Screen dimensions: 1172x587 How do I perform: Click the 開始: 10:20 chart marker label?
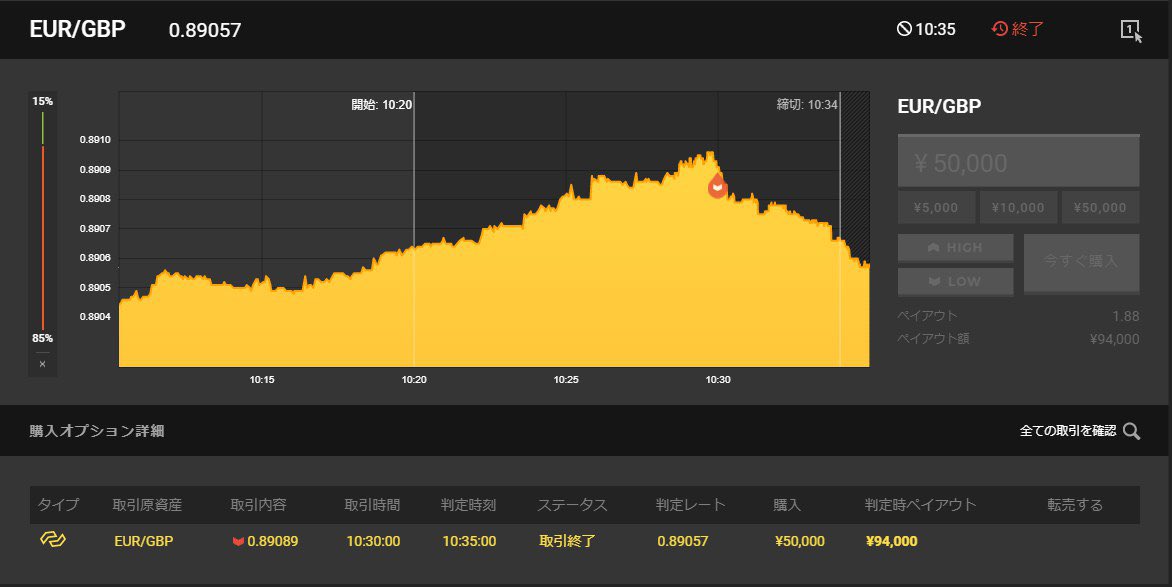[381, 105]
